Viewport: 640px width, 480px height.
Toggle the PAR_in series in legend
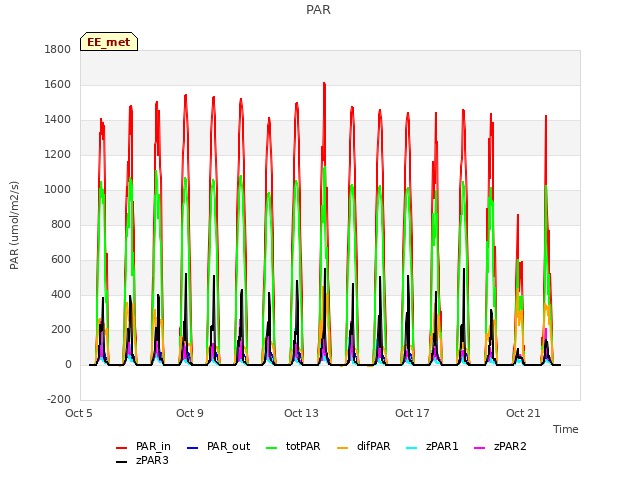click(x=143, y=447)
